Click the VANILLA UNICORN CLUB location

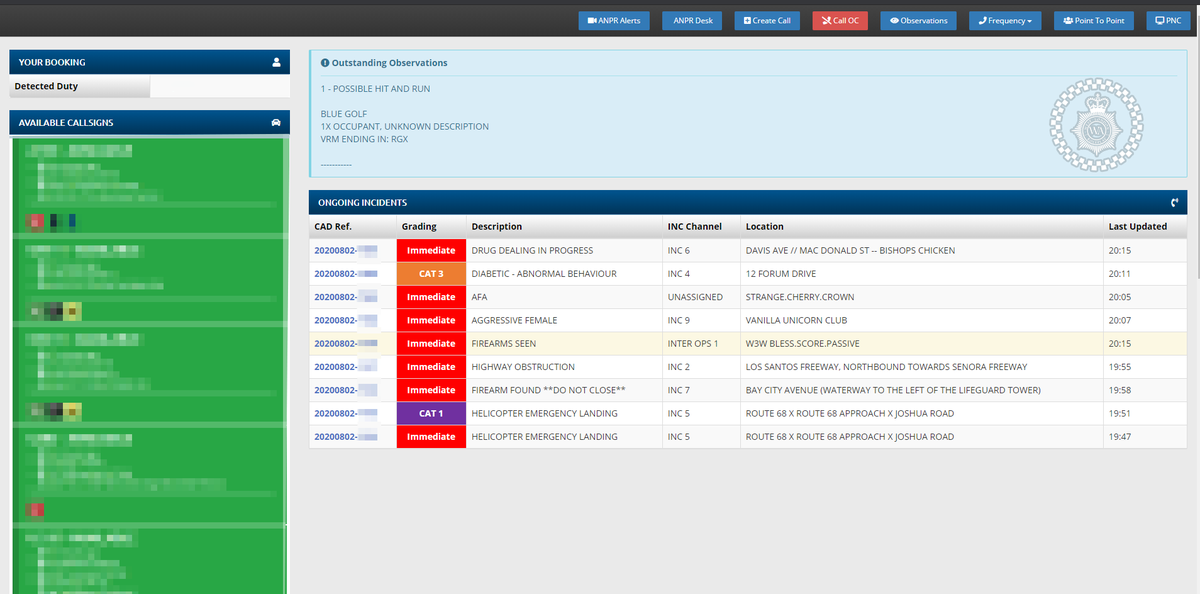coord(796,320)
